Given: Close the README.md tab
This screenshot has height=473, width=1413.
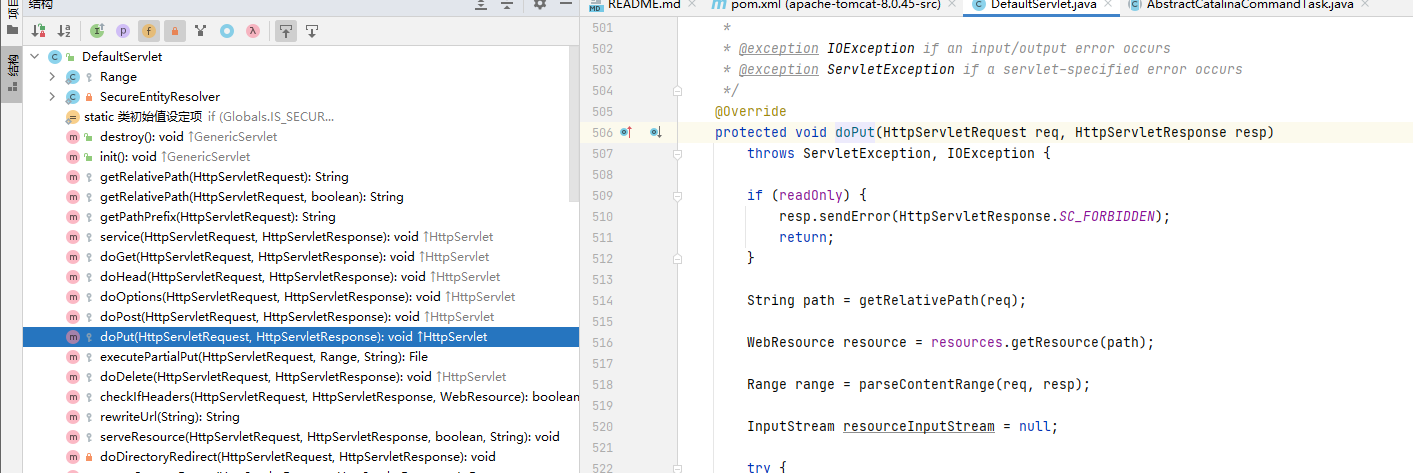Looking at the screenshot, I should 692,5.
